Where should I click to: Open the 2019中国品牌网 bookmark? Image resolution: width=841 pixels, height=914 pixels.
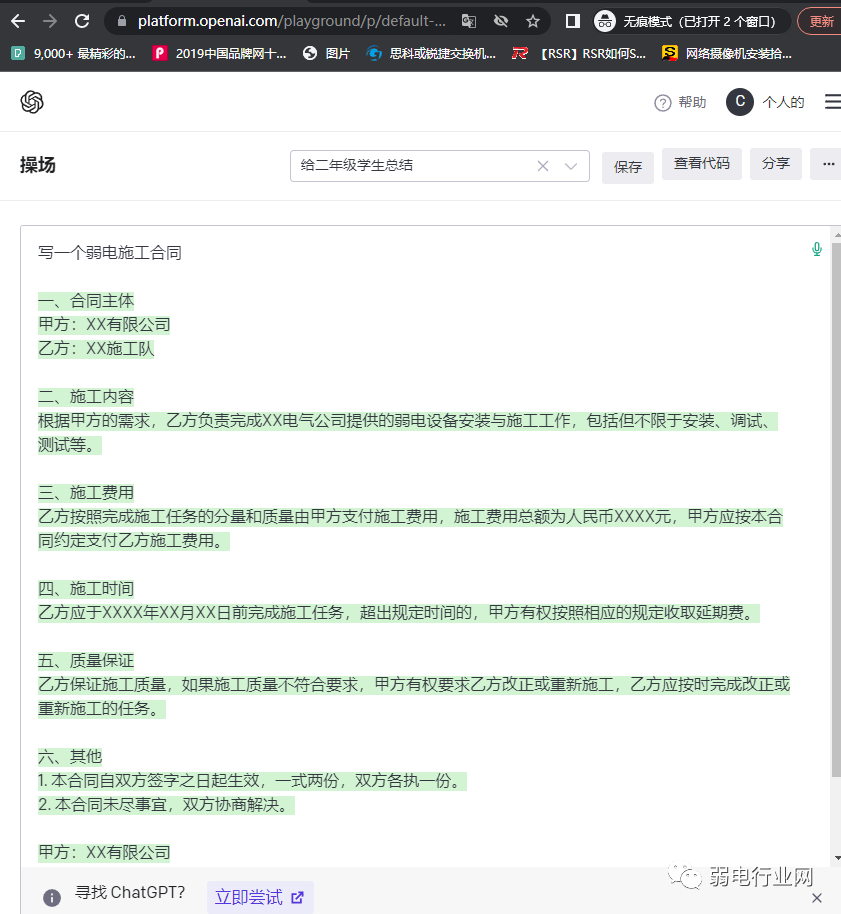click(x=220, y=54)
